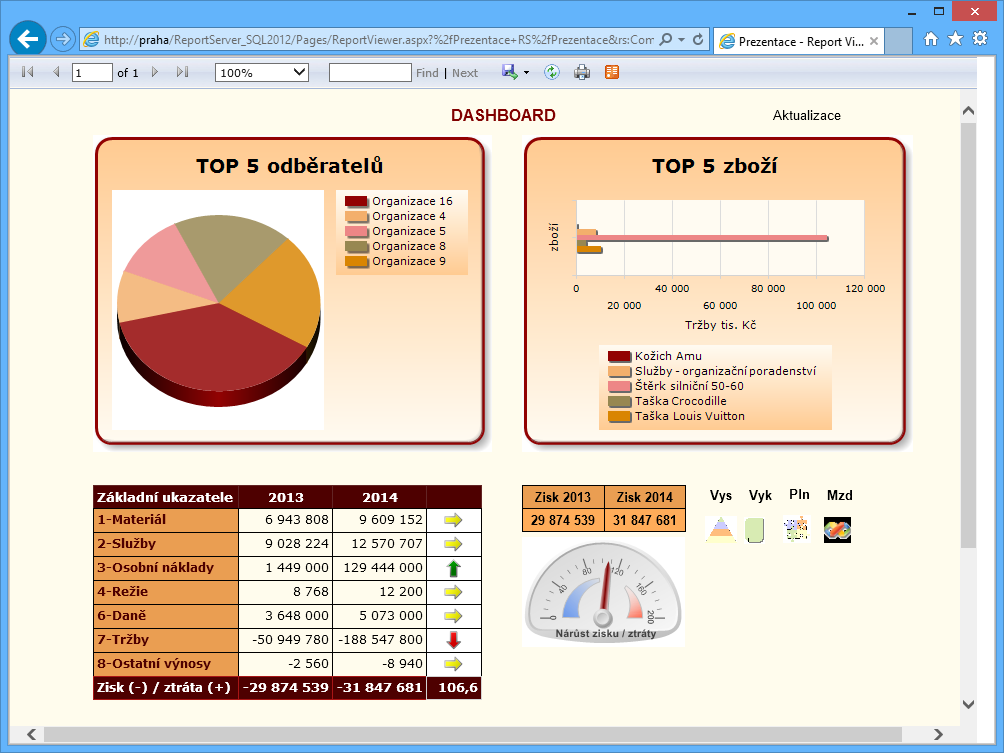1004x753 pixels.
Task: Refresh the report with the green arrows icon
Action: point(551,72)
